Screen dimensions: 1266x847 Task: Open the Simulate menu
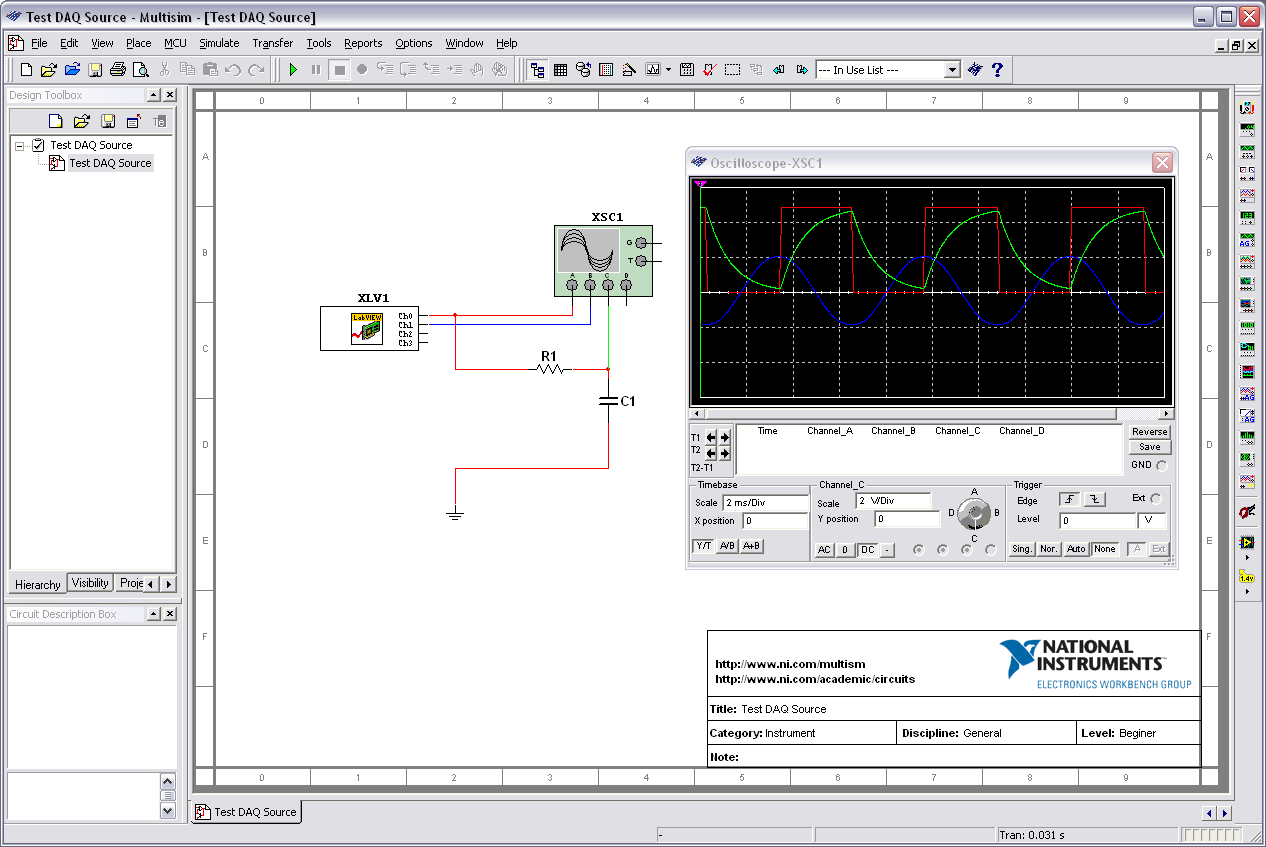(219, 43)
